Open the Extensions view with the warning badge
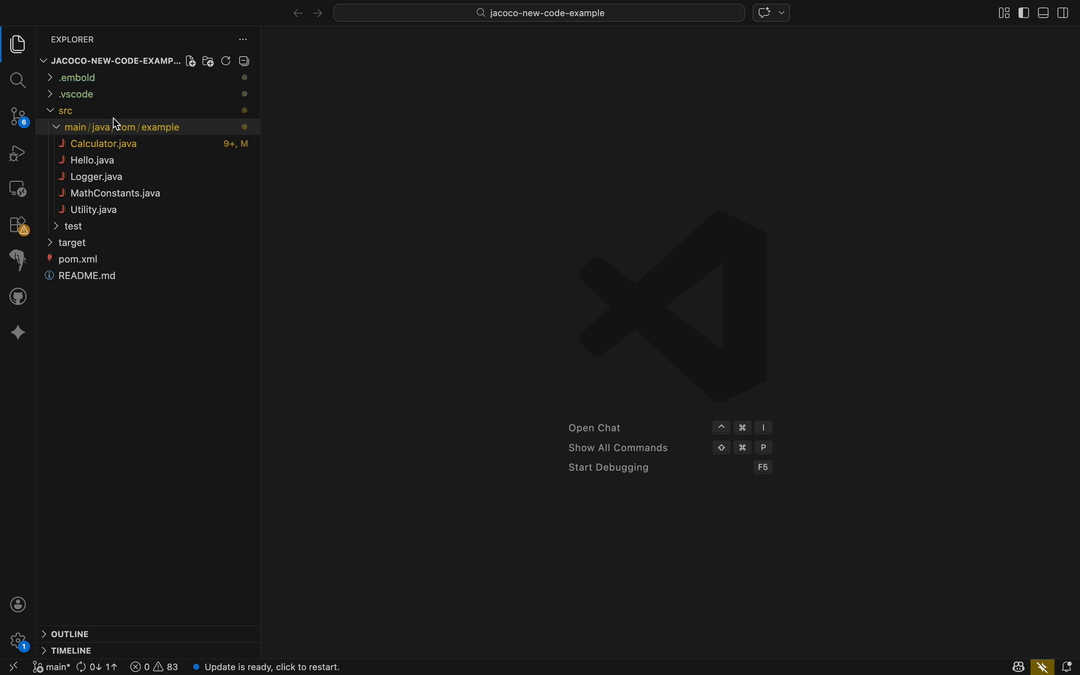The image size is (1080, 675). click(x=17, y=224)
